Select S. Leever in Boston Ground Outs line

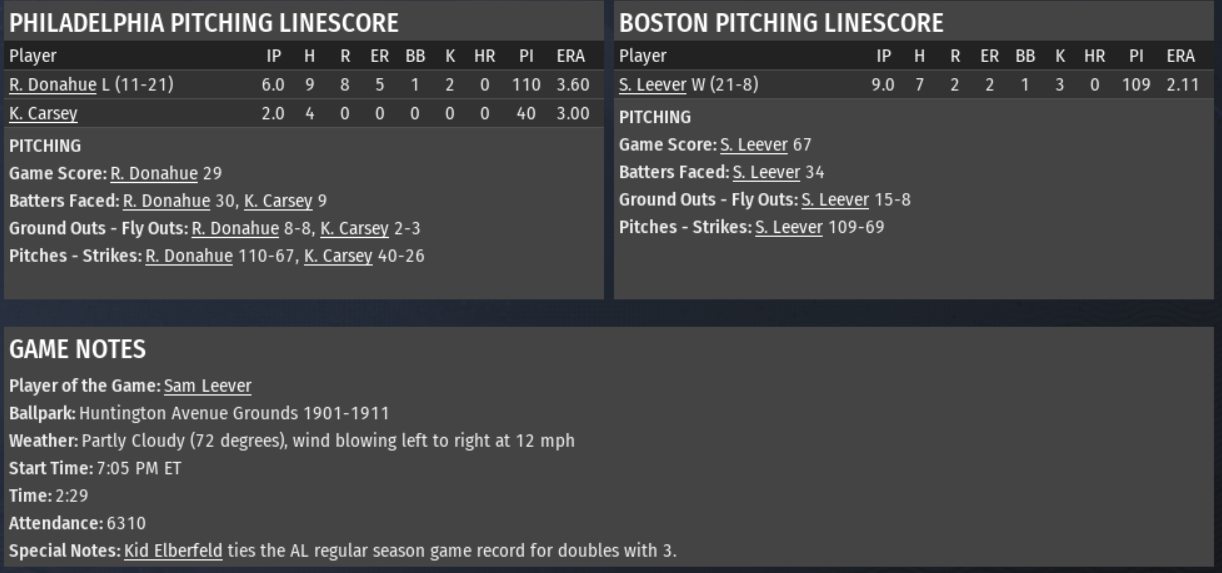[x=835, y=200]
